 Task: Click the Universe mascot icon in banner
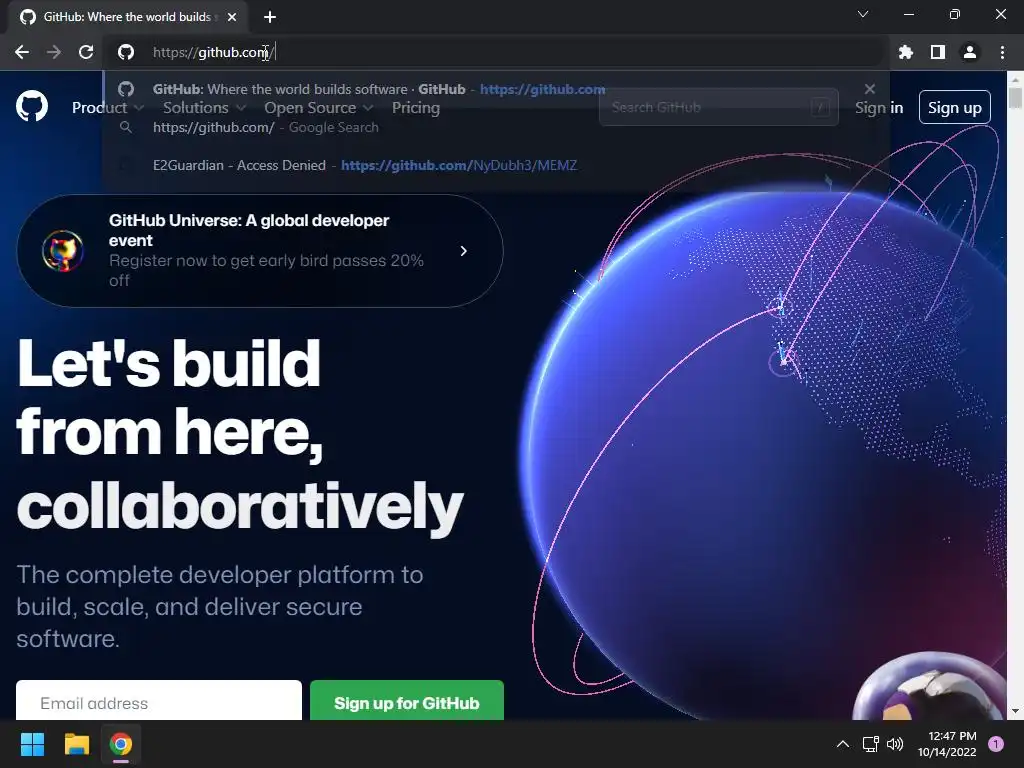click(63, 251)
